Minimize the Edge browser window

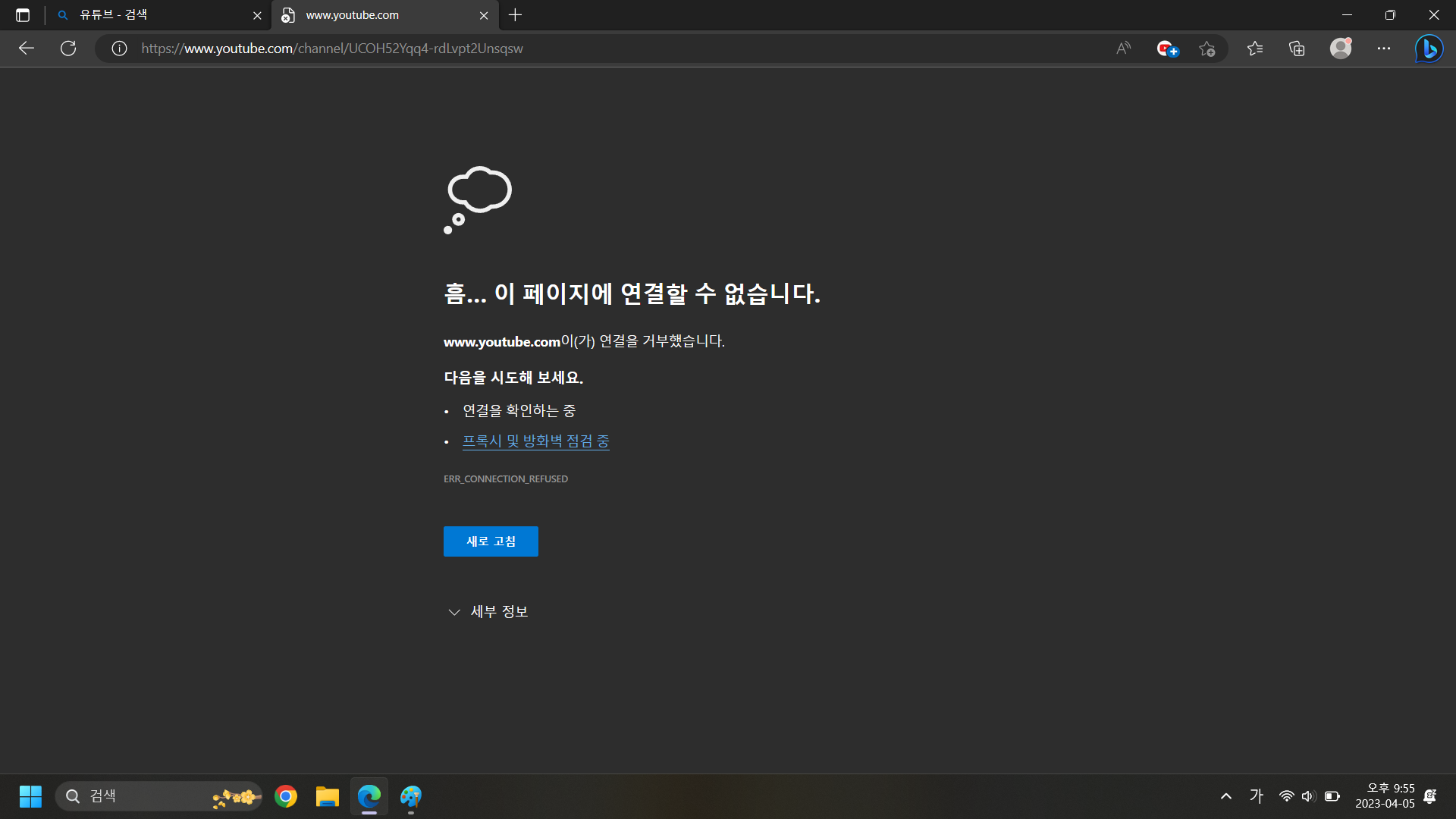1347,15
